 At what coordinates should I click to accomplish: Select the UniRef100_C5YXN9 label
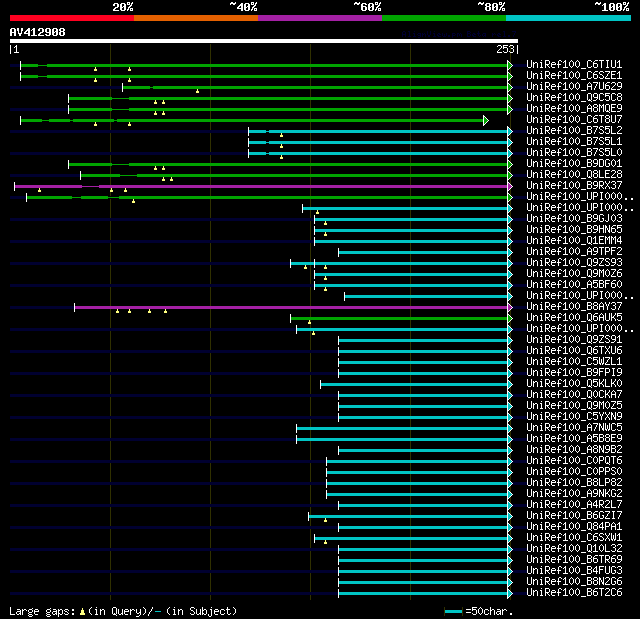tap(574, 417)
